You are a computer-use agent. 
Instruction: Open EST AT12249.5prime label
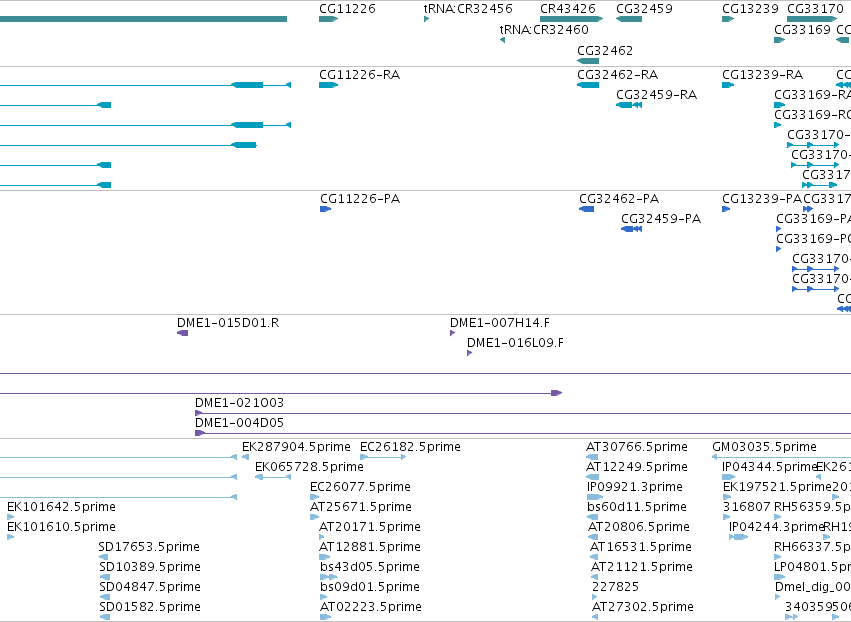coord(637,467)
